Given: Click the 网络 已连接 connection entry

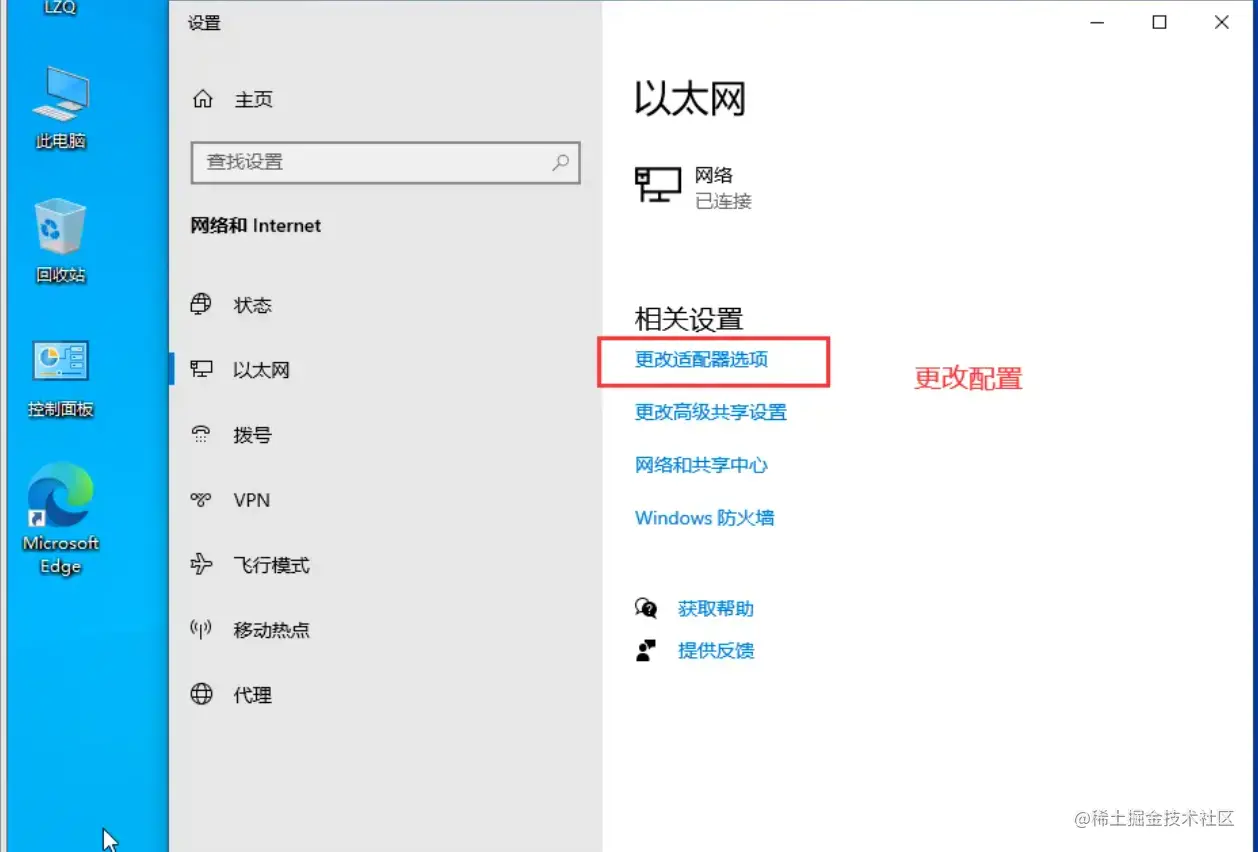Looking at the screenshot, I should coord(694,187).
